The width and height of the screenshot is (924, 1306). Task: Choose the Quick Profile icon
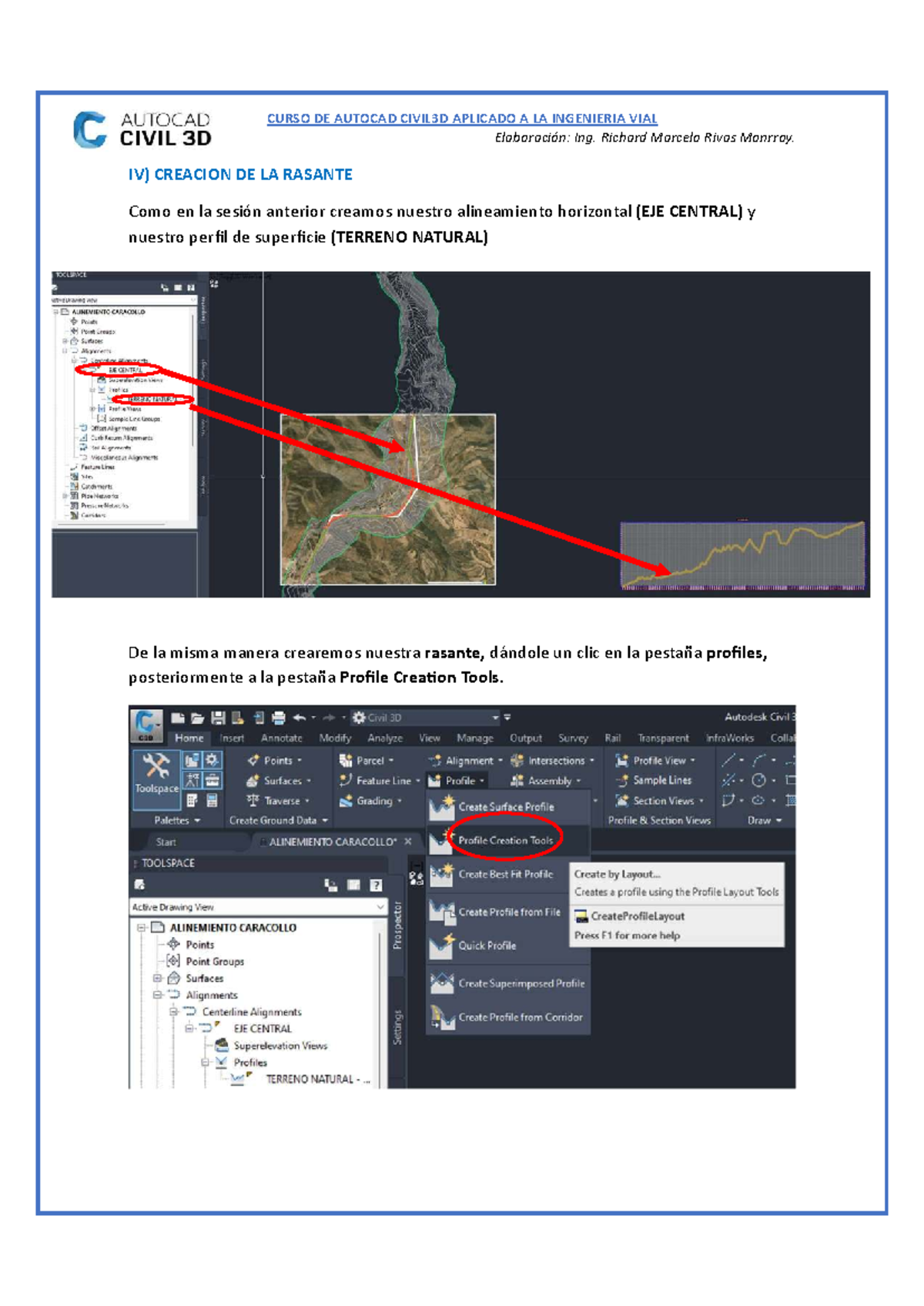(x=442, y=946)
